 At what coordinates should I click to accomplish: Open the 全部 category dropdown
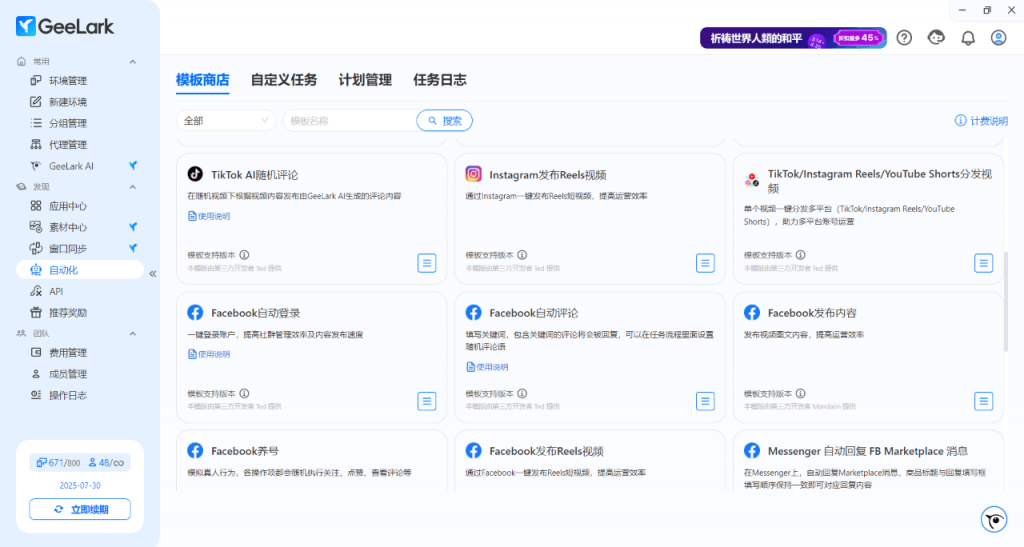[x=226, y=121]
